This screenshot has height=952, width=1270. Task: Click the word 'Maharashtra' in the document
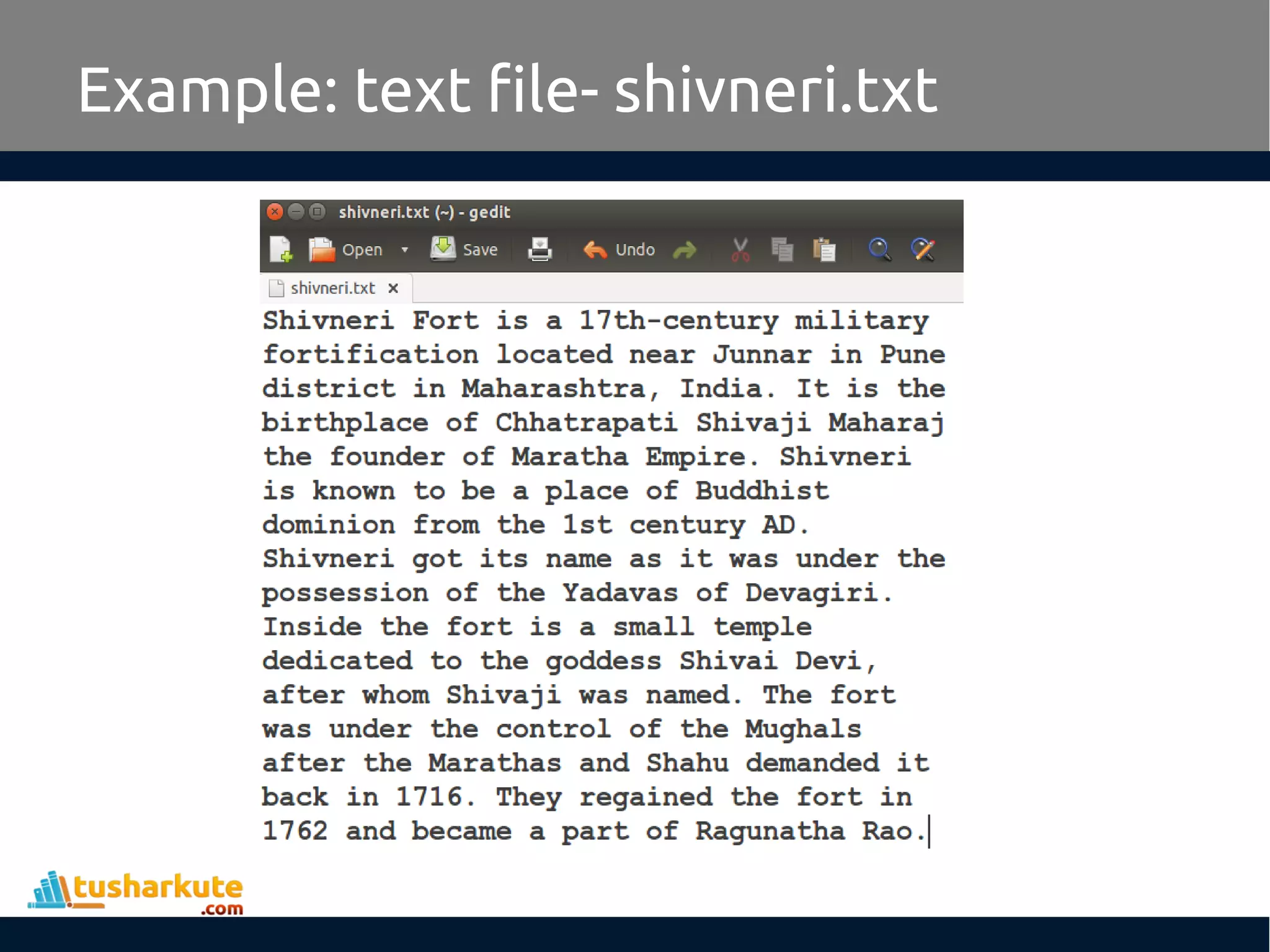(x=554, y=389)
